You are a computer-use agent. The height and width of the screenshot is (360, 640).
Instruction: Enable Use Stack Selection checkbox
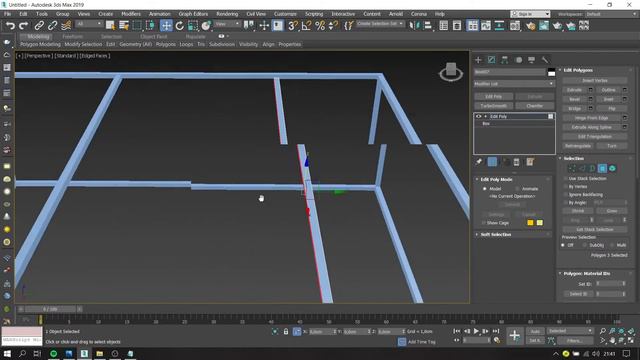pos(566,178)
